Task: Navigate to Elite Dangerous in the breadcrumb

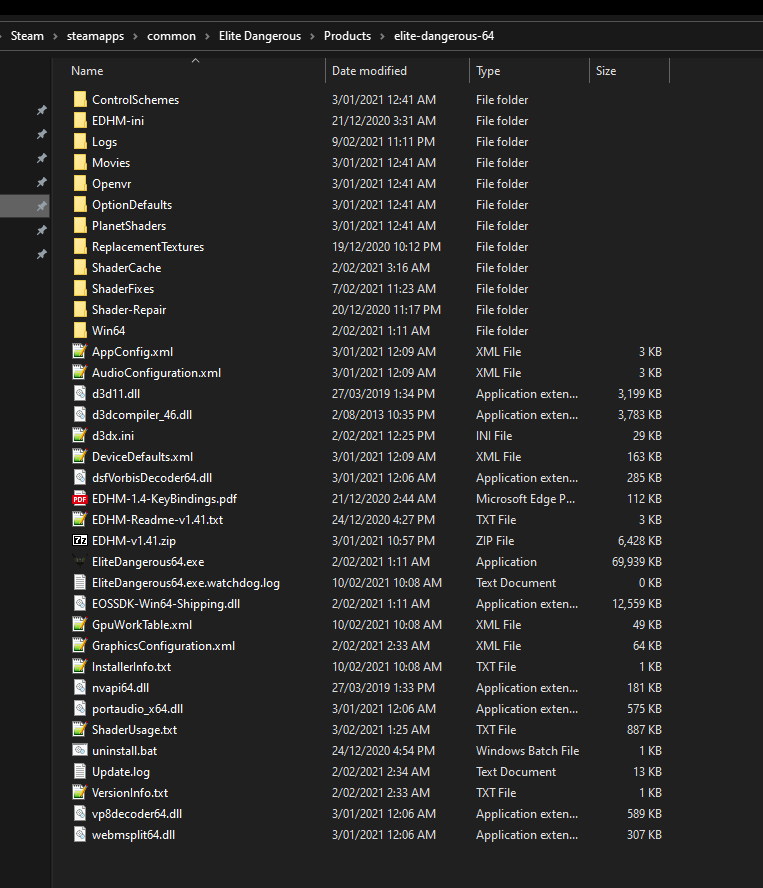Action: click(x=260, y=36)
